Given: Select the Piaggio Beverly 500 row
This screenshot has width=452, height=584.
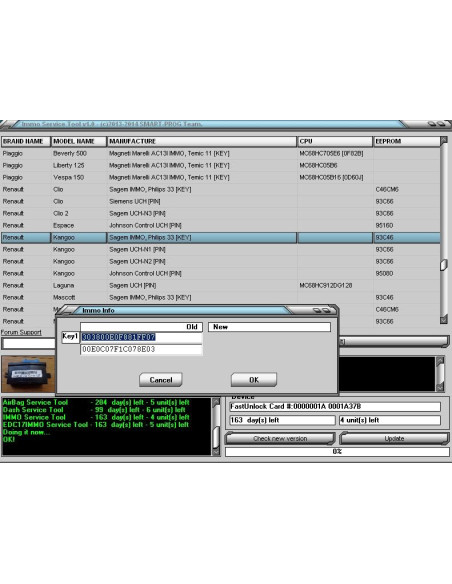Looking at the screenshot, I should pos(220,153).
